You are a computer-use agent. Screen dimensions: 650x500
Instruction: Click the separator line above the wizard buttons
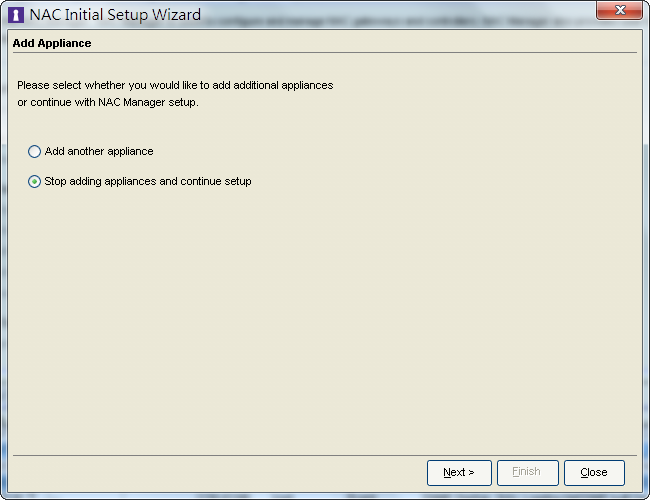coord(325,455)
